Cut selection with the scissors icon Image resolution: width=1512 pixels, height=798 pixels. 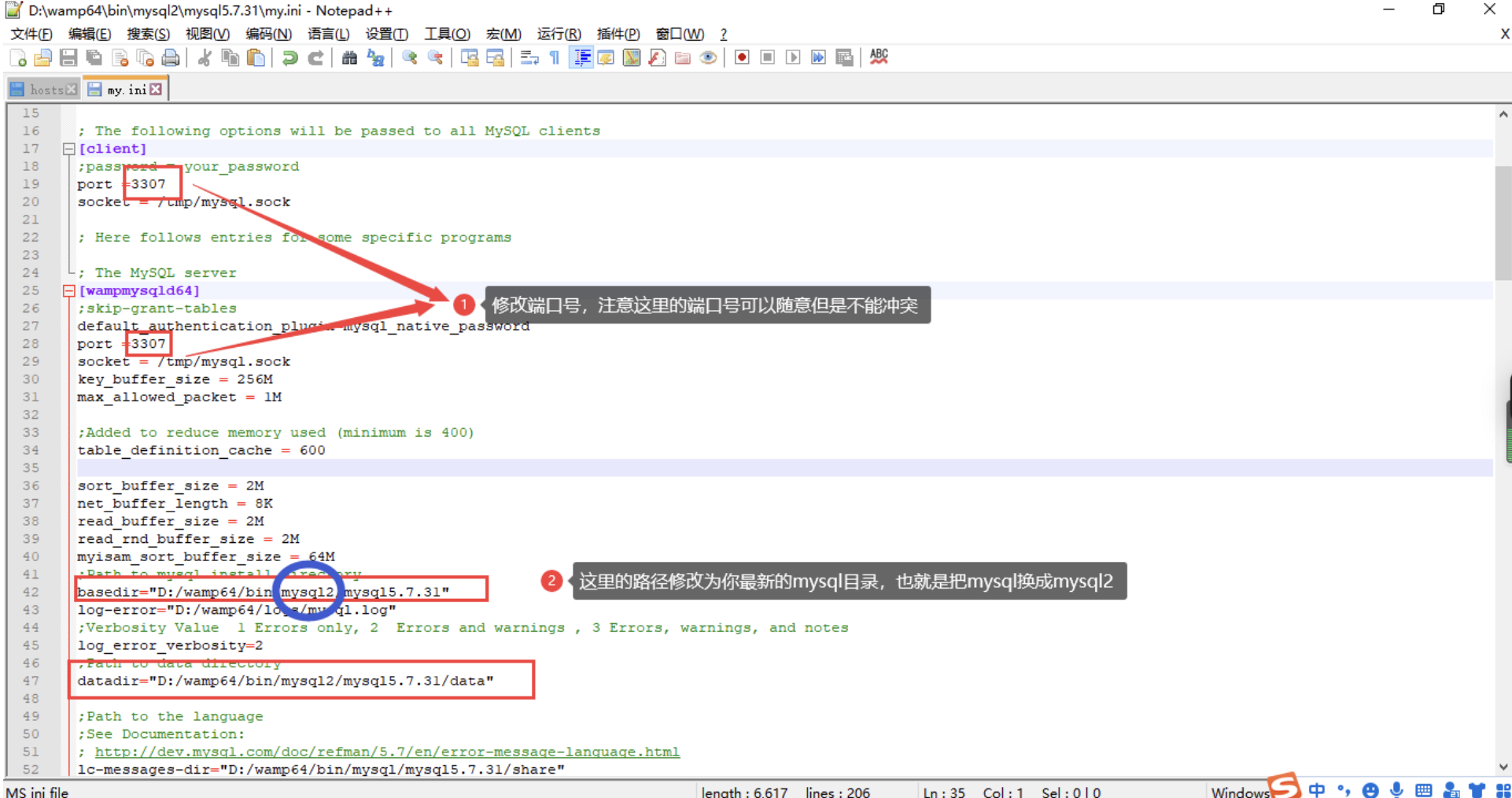point(205,57)
